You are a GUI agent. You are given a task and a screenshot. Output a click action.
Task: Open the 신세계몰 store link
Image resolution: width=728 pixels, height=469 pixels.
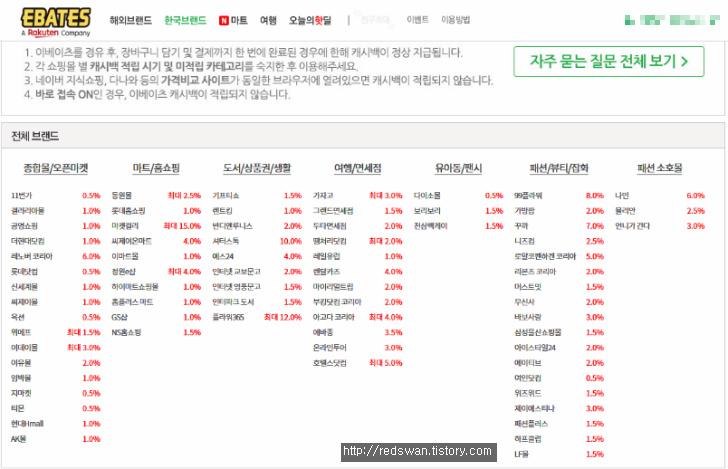point(25,287)
